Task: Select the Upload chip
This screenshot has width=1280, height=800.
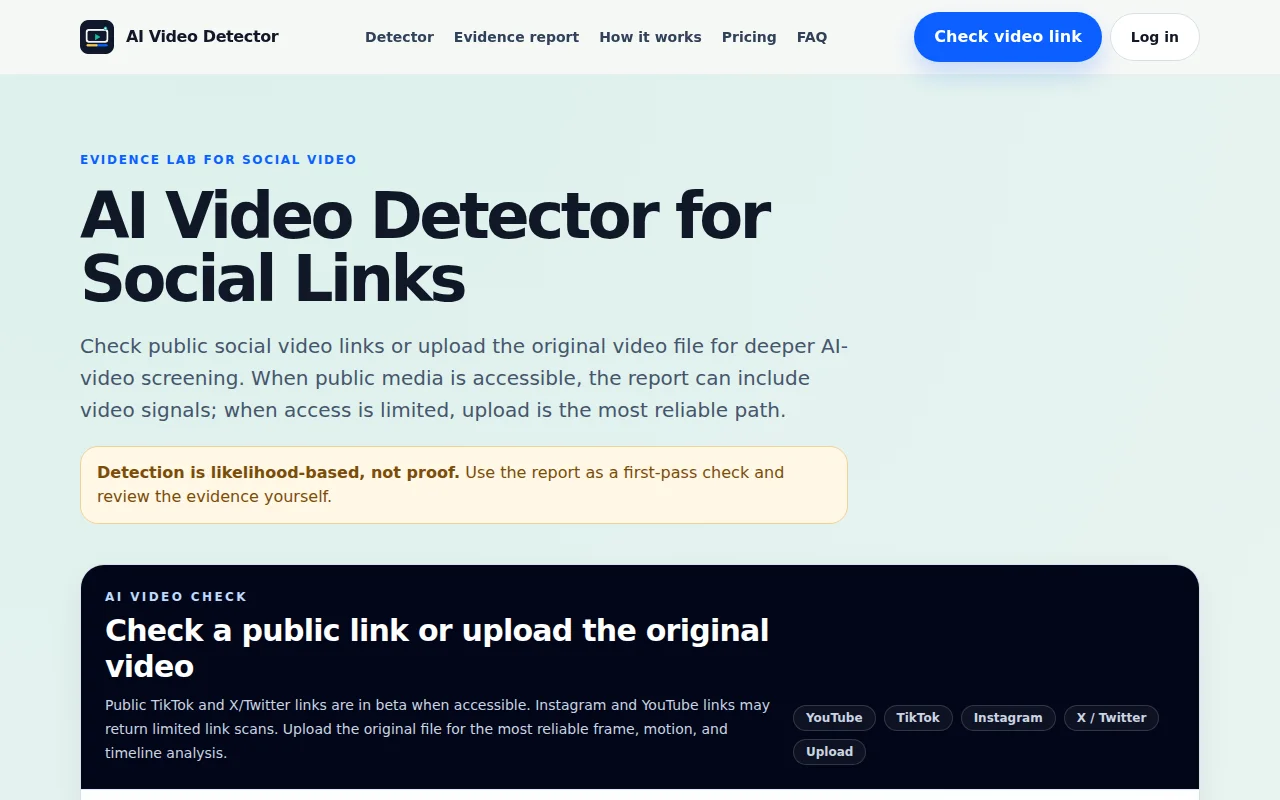Action: [829, 752]
